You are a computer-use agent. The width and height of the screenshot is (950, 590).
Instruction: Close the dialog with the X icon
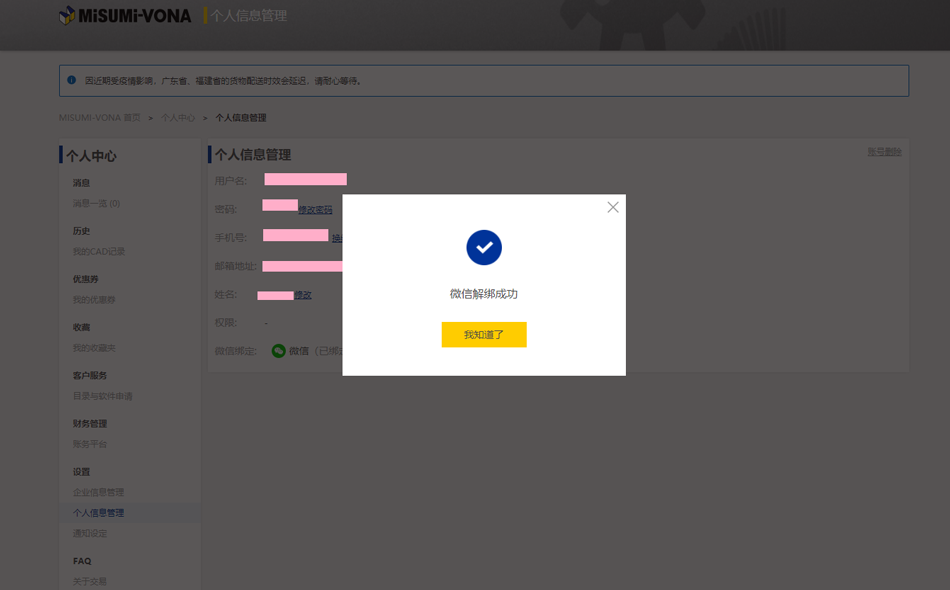(x=613, y=207)
